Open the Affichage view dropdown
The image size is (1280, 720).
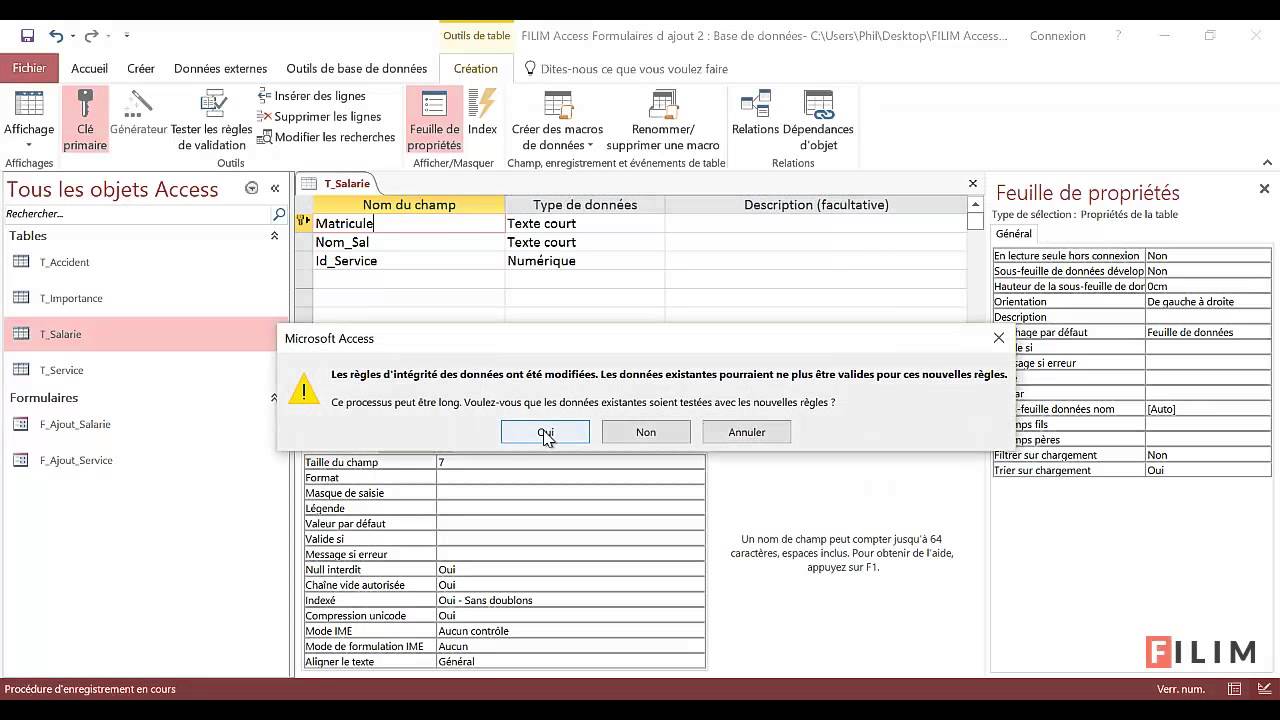tap(29, 120)
